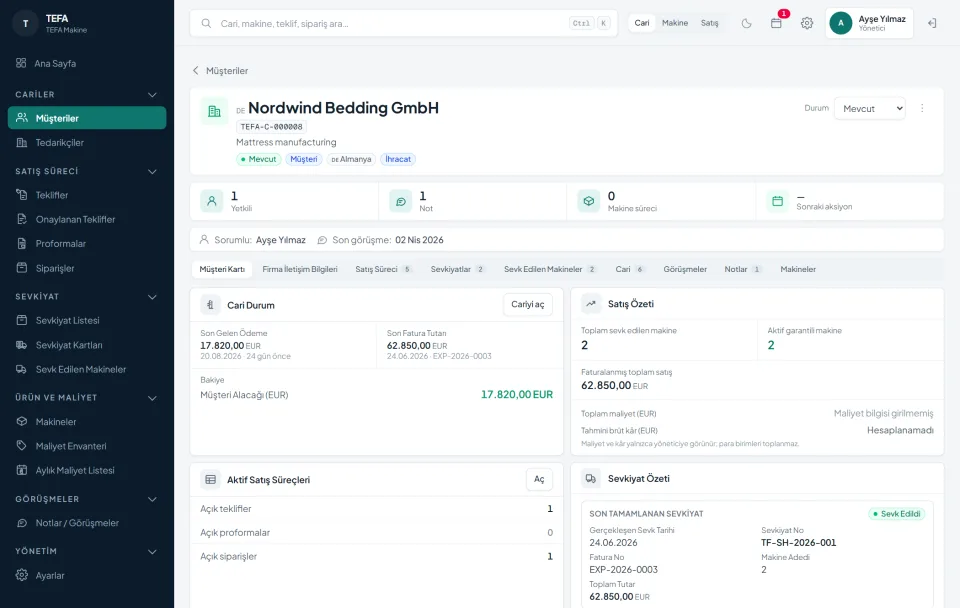Select the Cari search filter

pos(642,23)
